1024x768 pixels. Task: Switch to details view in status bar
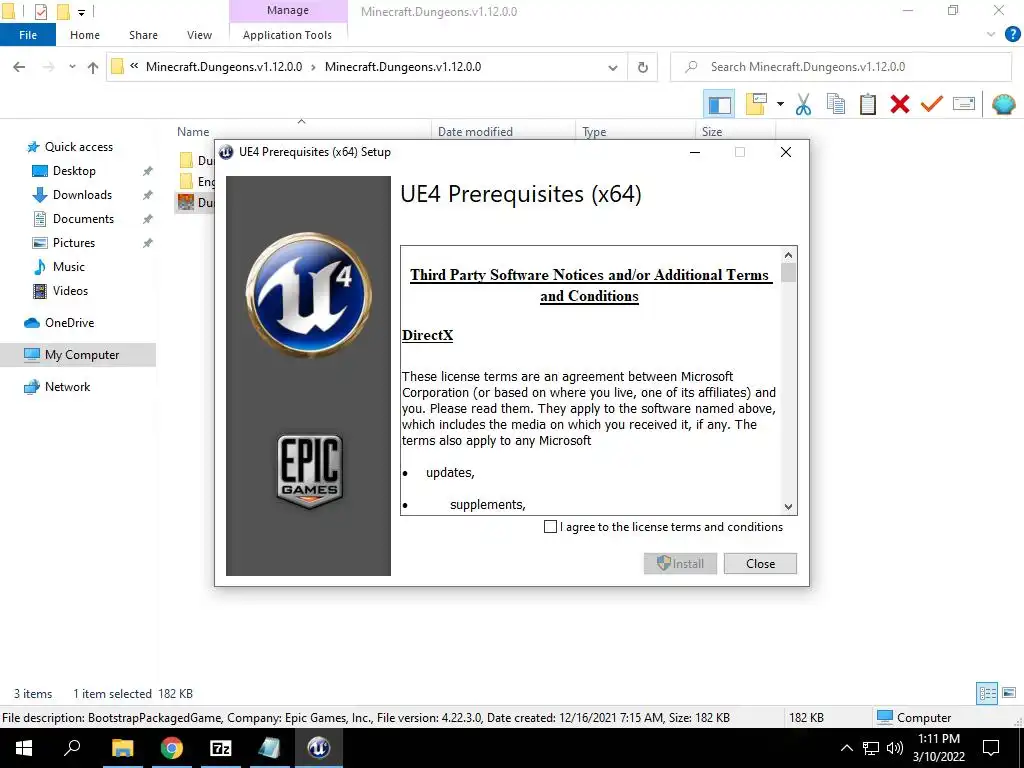[987, 693]
